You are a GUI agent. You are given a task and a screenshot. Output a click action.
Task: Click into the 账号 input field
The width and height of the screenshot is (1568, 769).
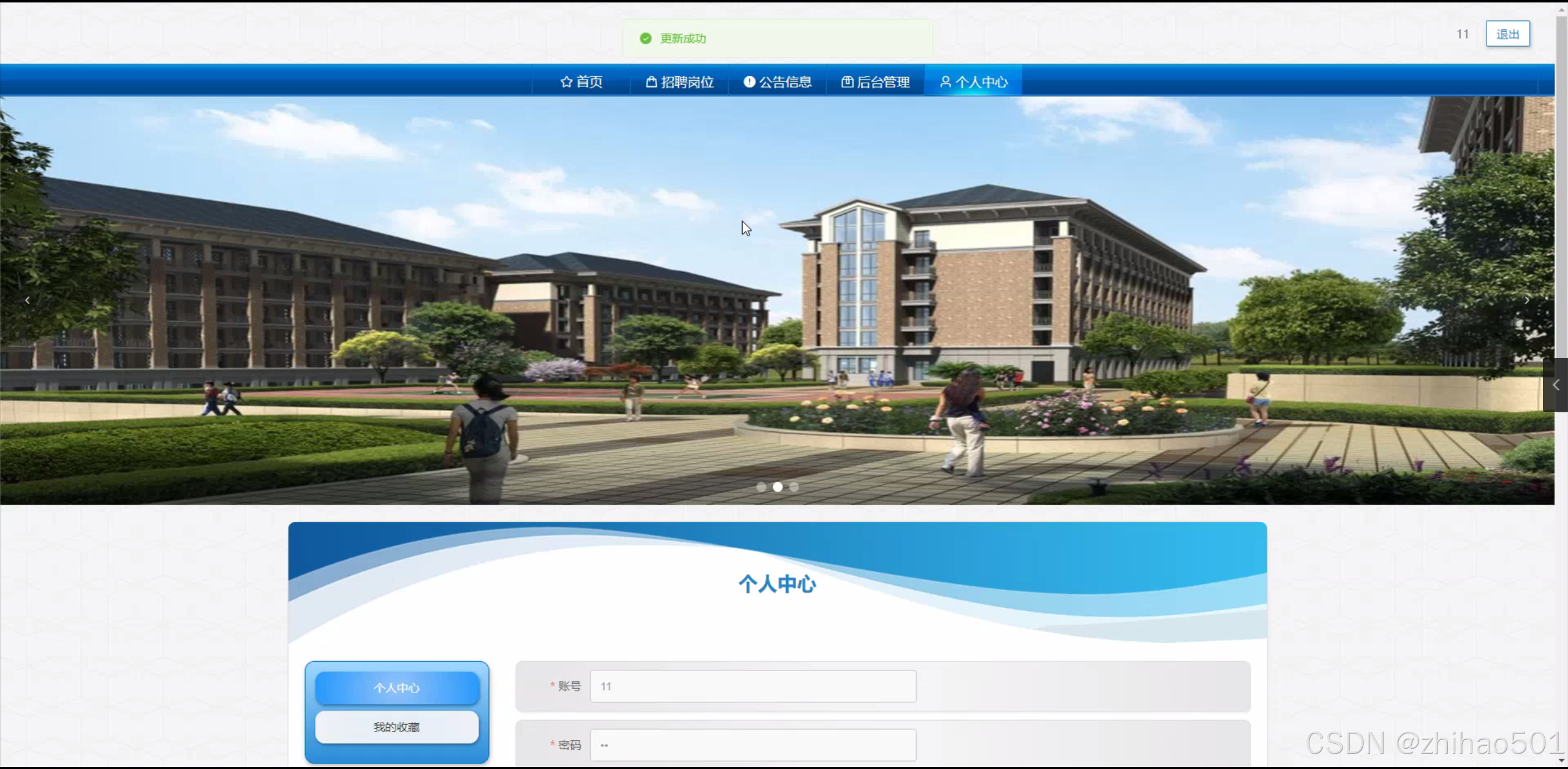752,686
